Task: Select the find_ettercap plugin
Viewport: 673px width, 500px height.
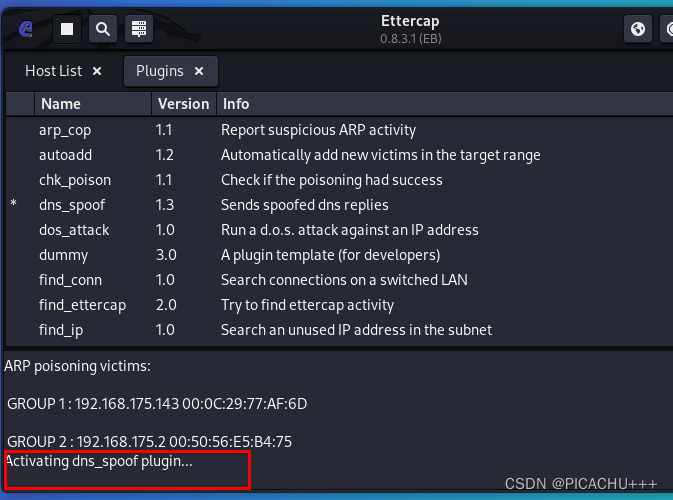Action: click(82, 305)
